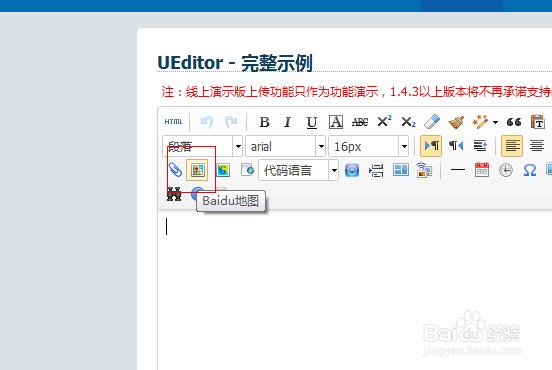Open the 段落 paragraph format combo box
Screen dimensions: 552x370
tap(202, 146)
